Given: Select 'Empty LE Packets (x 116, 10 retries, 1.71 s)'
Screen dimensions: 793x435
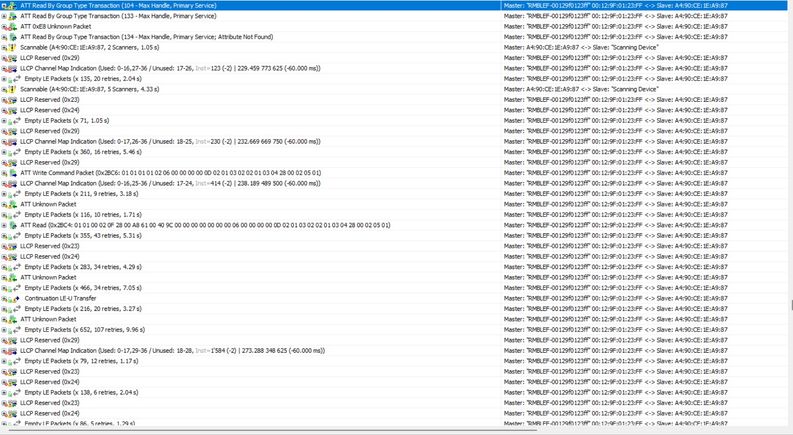Looking at the screenshot, I should point(83,215).
